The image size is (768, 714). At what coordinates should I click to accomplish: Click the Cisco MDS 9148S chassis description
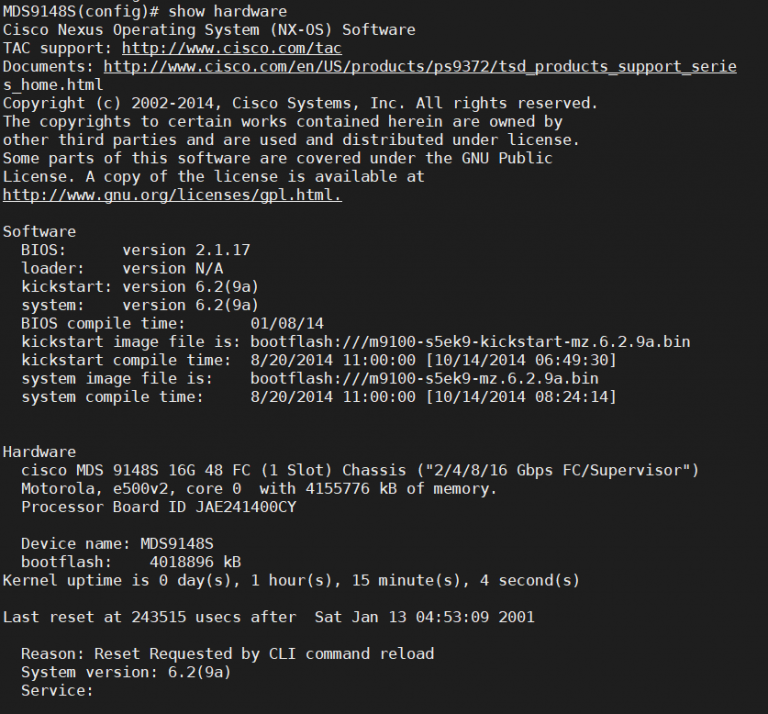point(360,470)
